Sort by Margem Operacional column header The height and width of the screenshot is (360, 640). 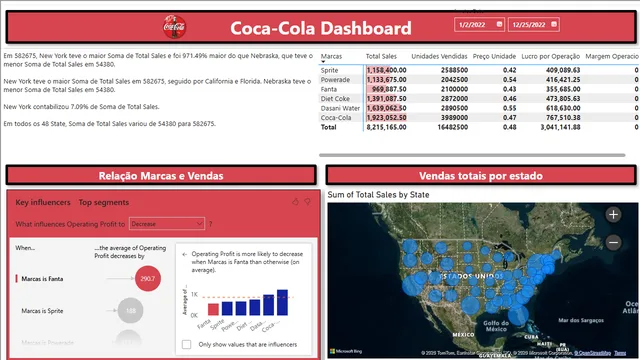[x=612, y=56]
